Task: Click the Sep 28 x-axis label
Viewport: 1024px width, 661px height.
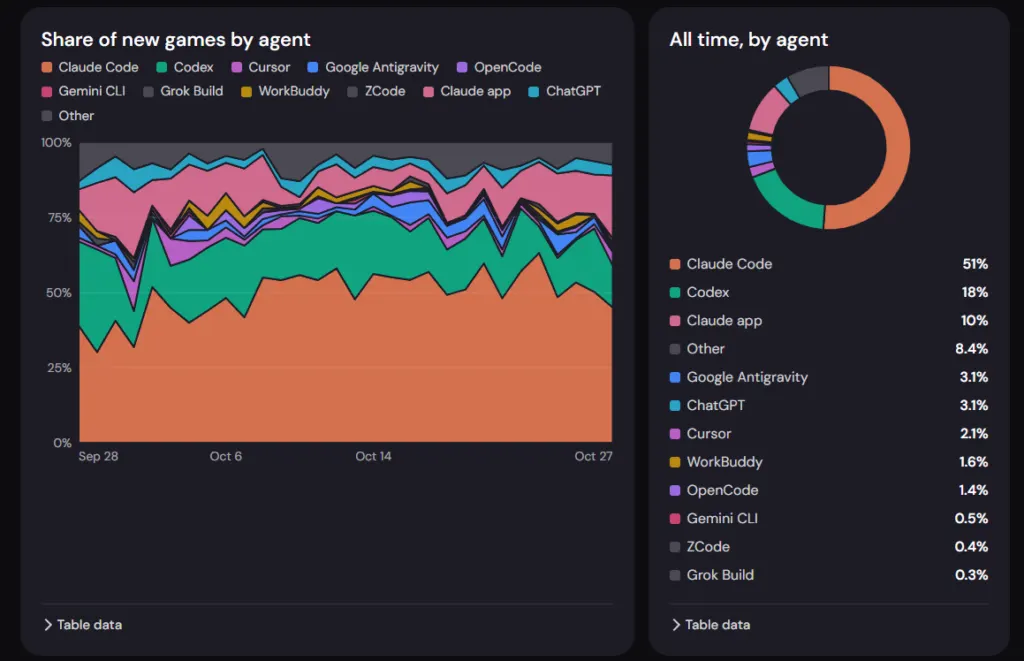Action: (x=99, y=457)
